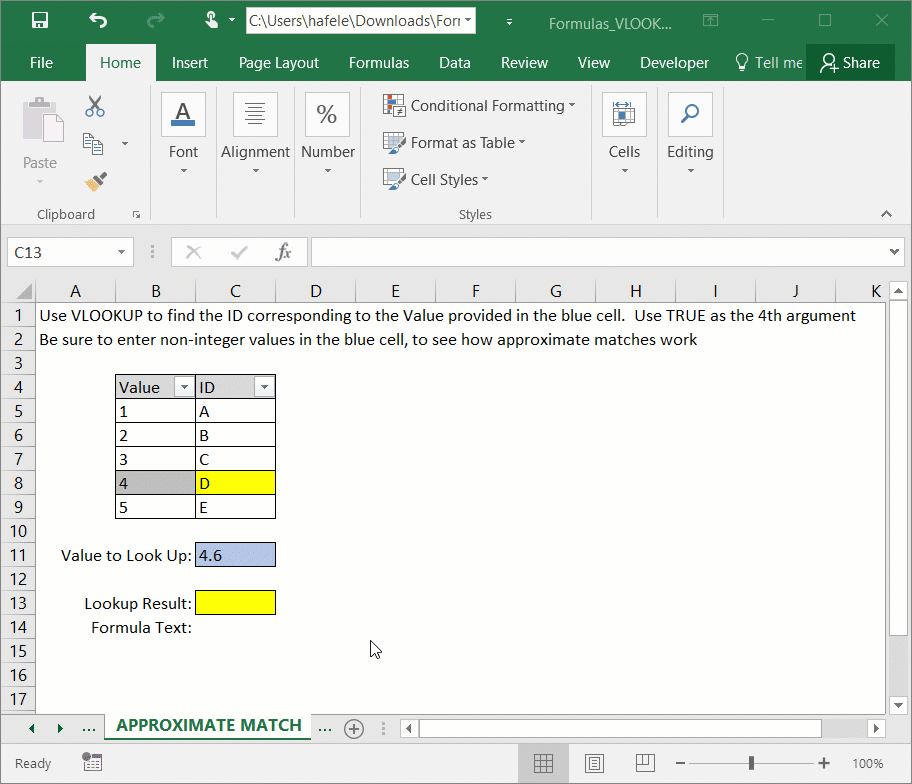Open Cell Styles gallery
This screenshot has height=784, width=912.
(x=436, y=180)
